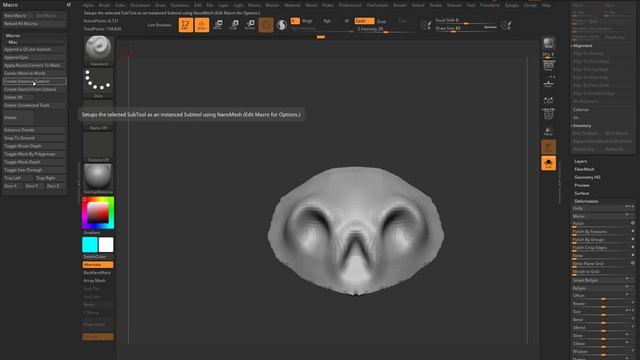The width and height of the screenshot is (640, 360).
Task: Activate the Draw mode icon
Action: coord(202,25)
